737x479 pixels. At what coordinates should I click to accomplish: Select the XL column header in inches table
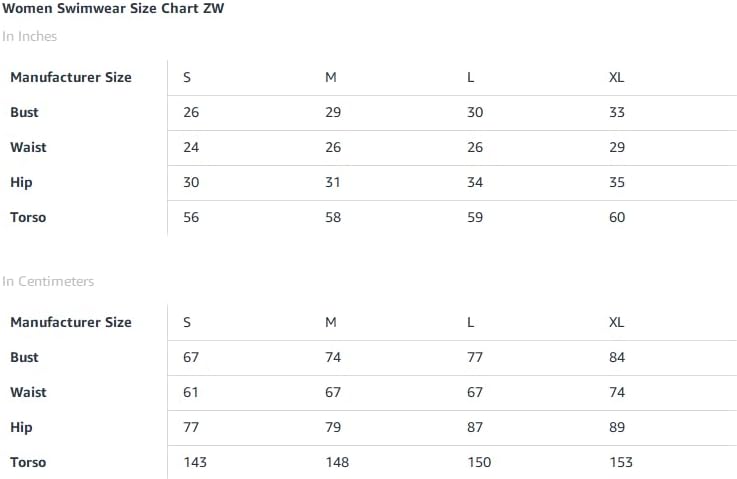(x=616, y=77)
